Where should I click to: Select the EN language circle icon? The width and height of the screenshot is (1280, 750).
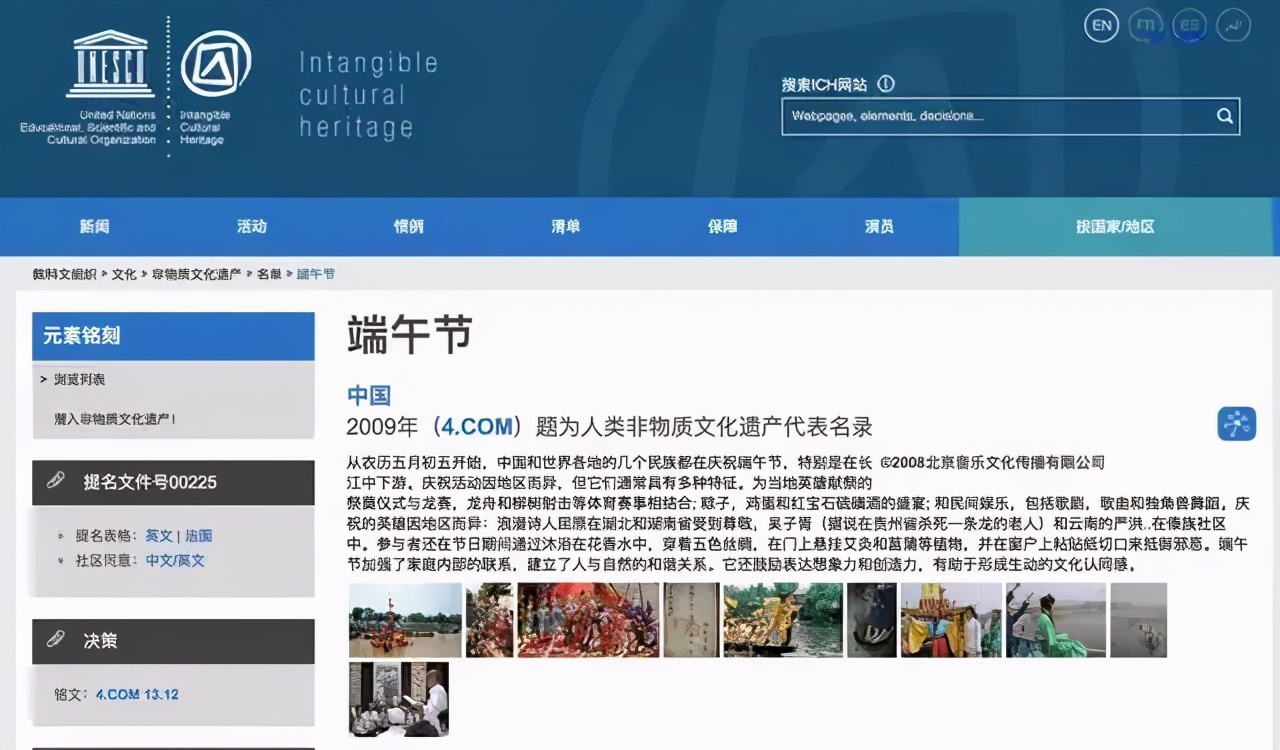point(1101,25)
